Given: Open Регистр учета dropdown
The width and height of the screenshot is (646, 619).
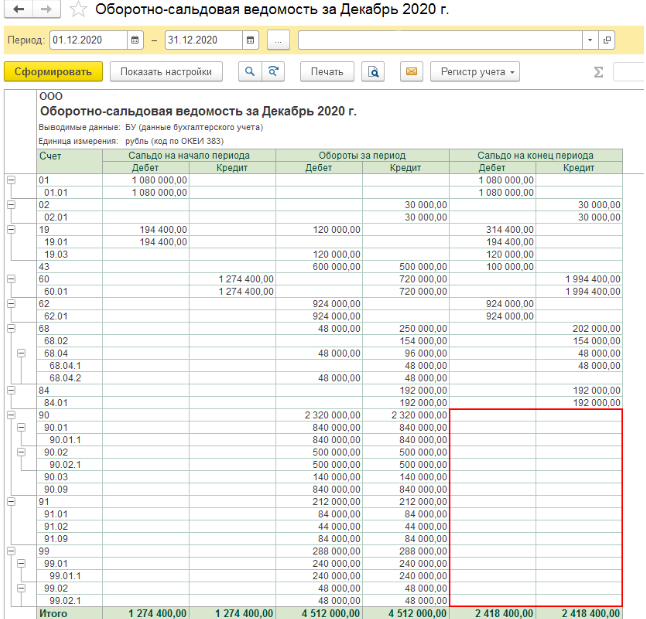Looking at the screenshot, I should (475, 72).
